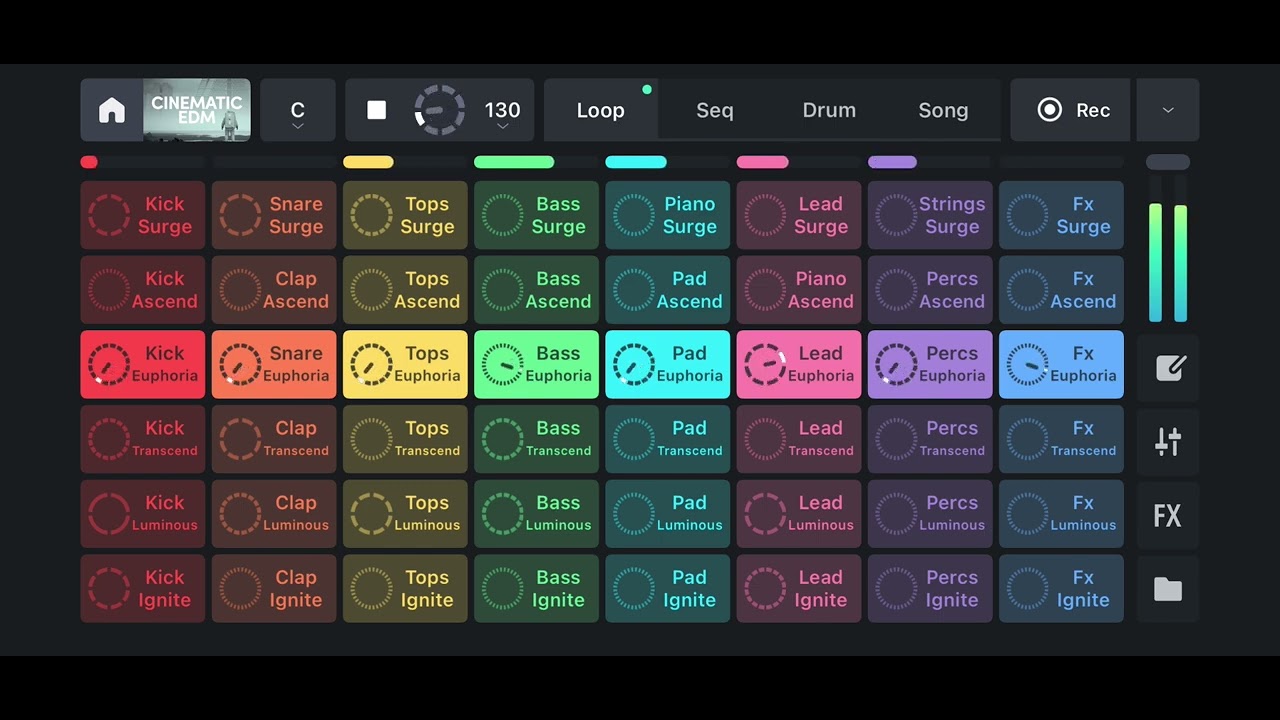1280x720 pixels.
Task: Play the Clap Ignite loop
Action: click(x=274, y=589)
